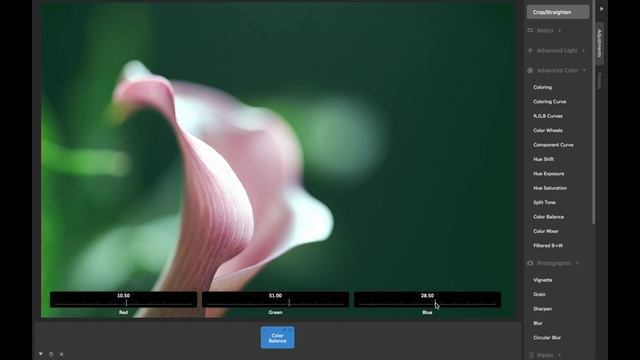
Task: Click the Masks section icon
Action: pos(531,355)
